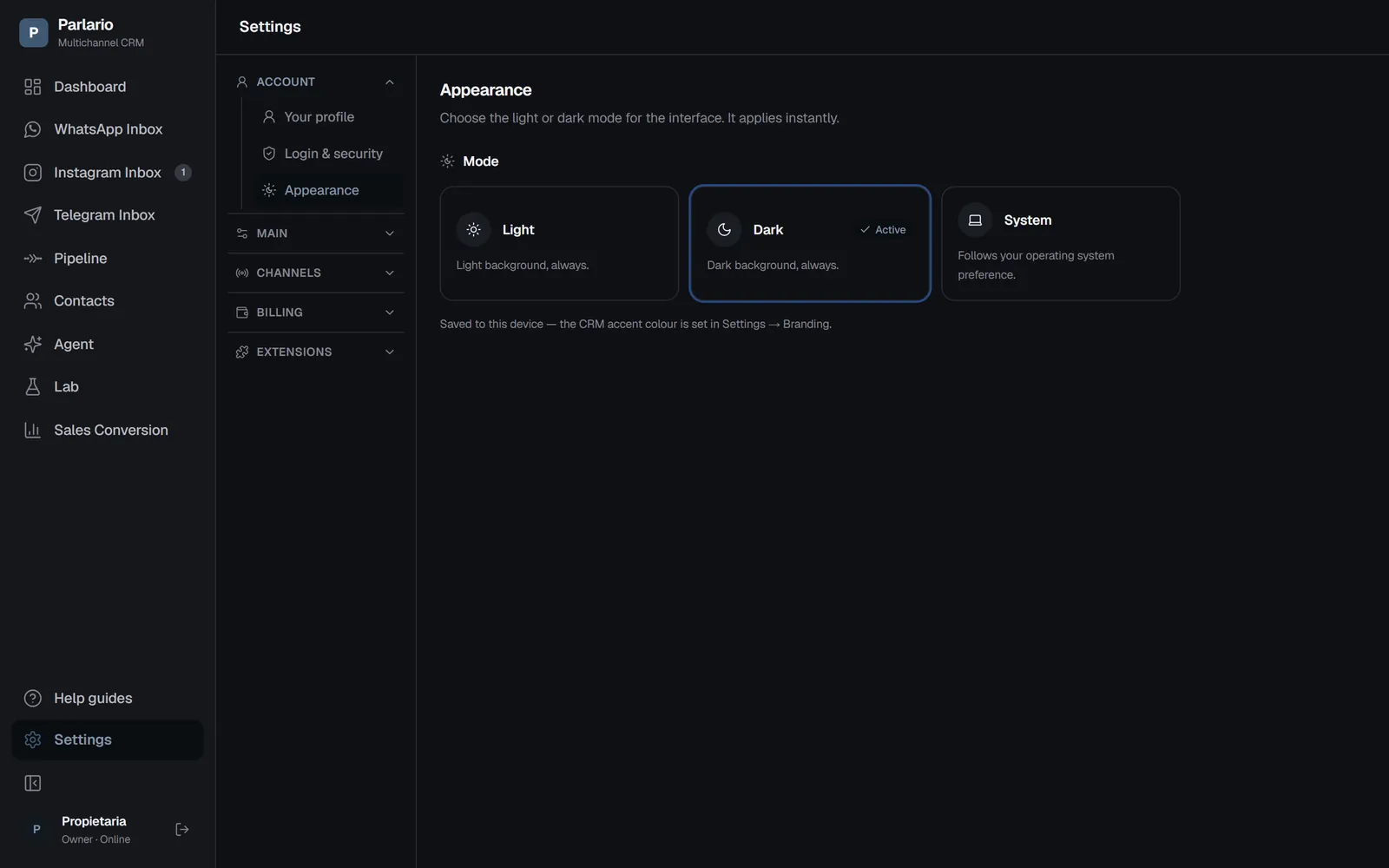Click the Billing wallet icon
This screenshot has height=868, width=1389.
pos(242,312)
